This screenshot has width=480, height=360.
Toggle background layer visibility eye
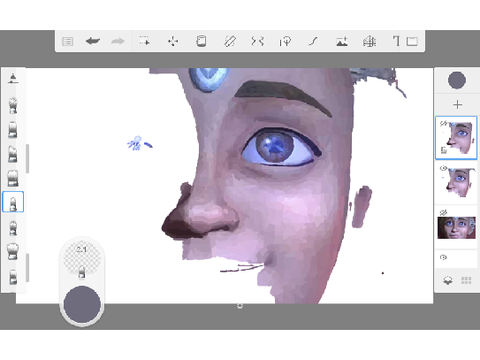coord(443,257)
